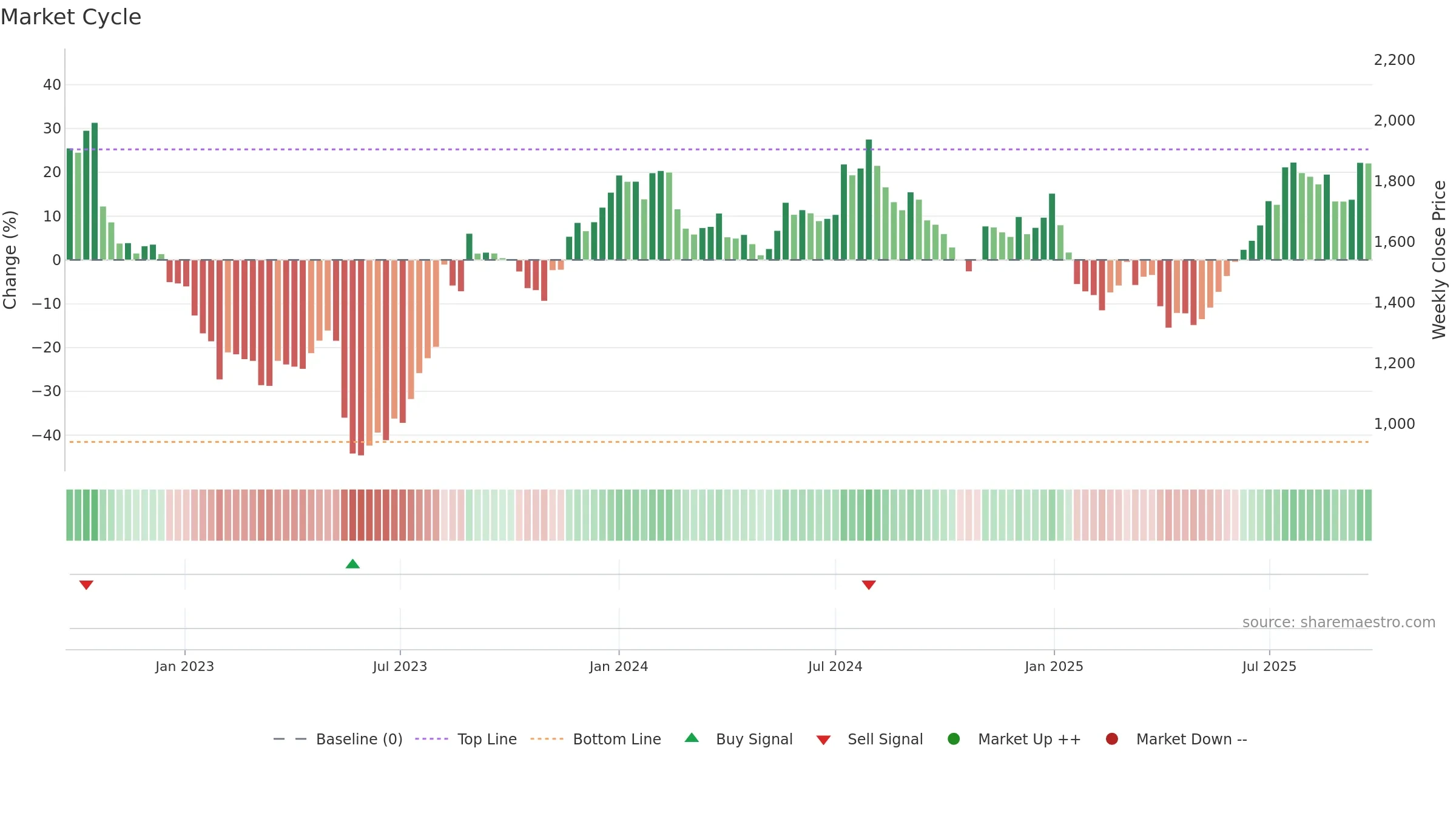Click the first dark green heat strip cell

coord(70,515)
